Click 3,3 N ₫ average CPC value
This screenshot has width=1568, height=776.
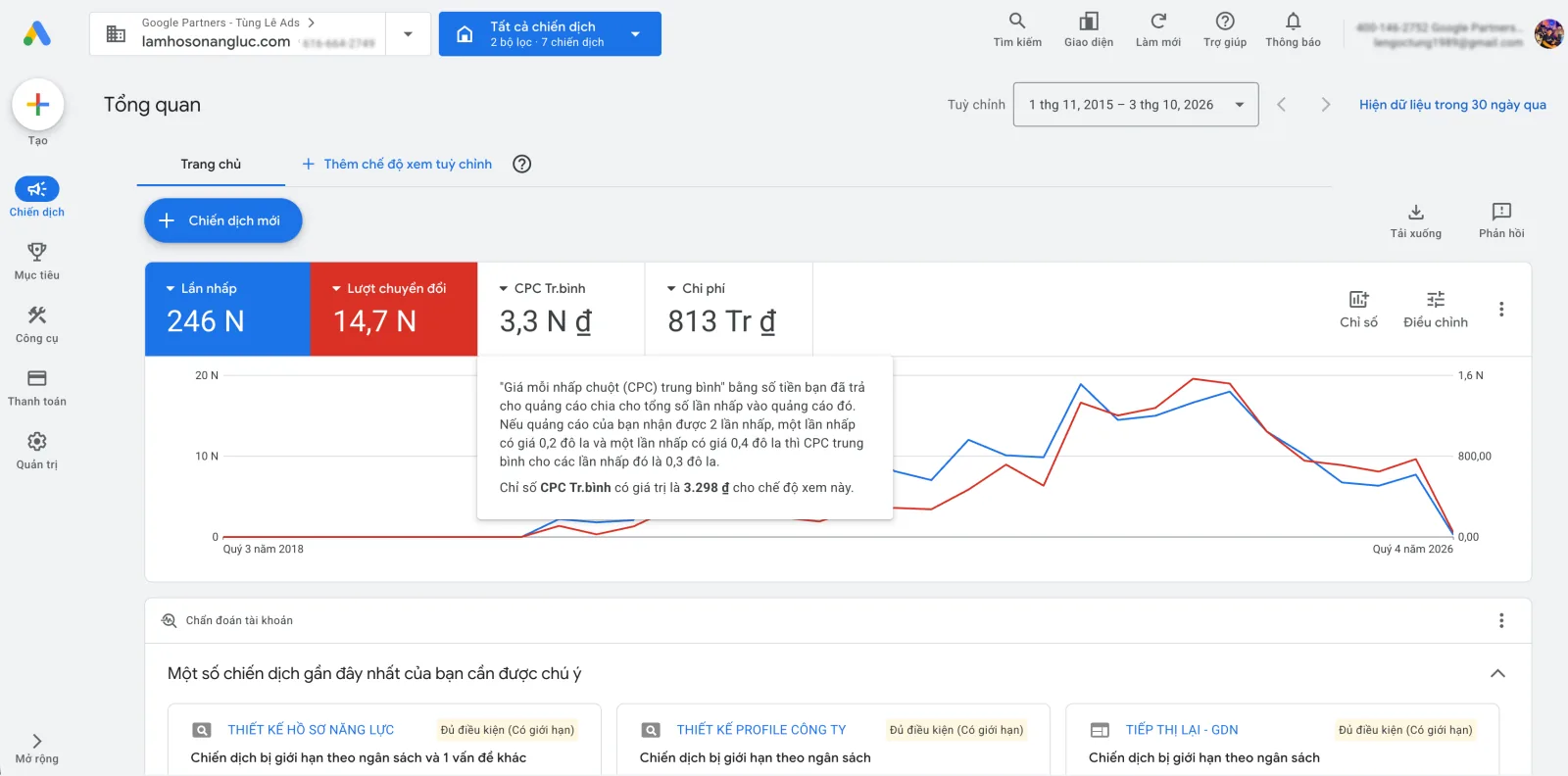tap(546, 321)
